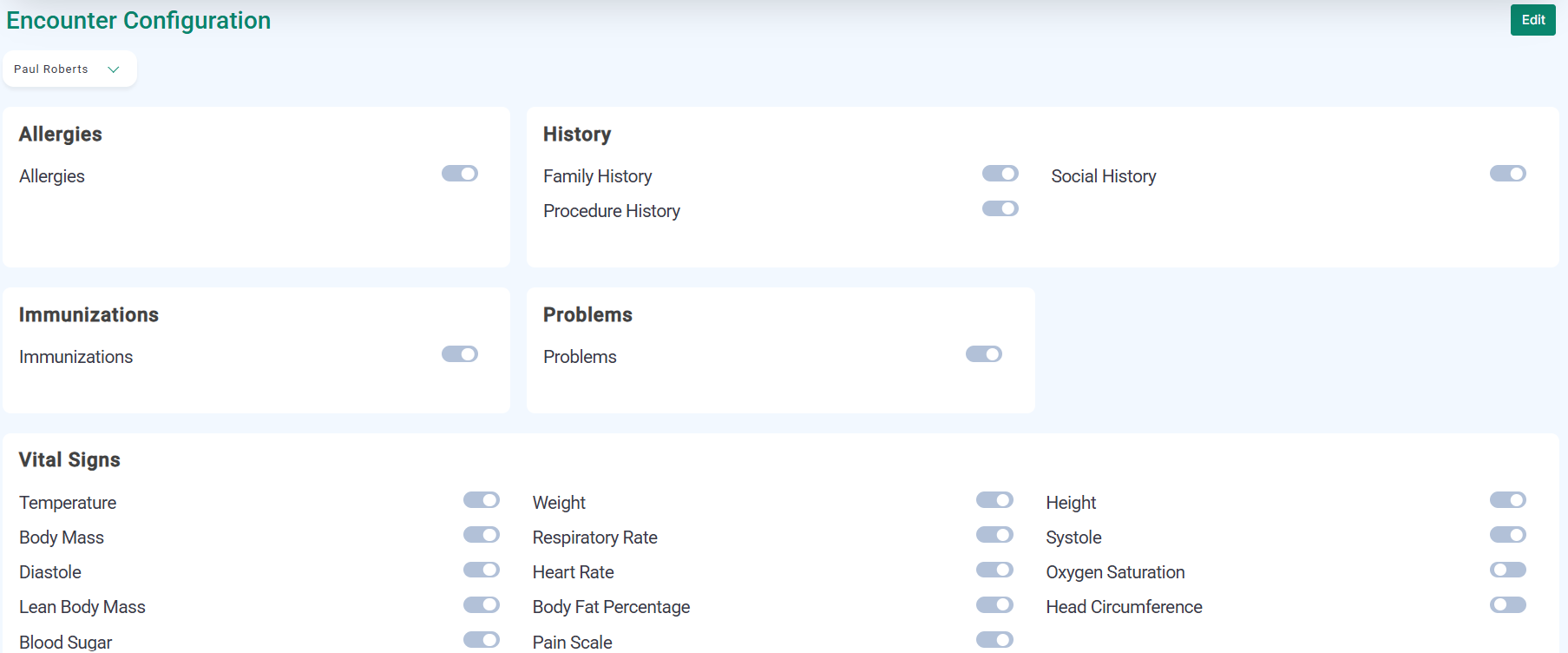Toggle the Allergies switch
This screenshot has height=653, width=1568.
[460, 174]
